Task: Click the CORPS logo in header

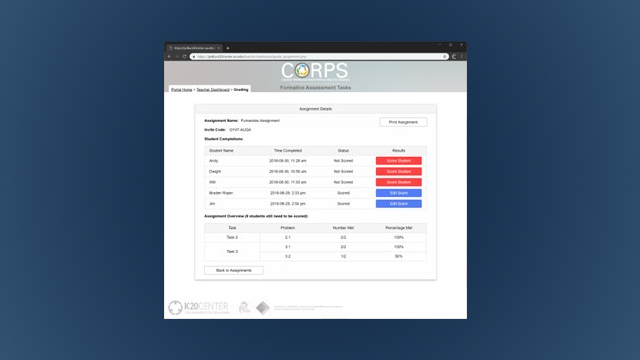Action: click(315, 71)
